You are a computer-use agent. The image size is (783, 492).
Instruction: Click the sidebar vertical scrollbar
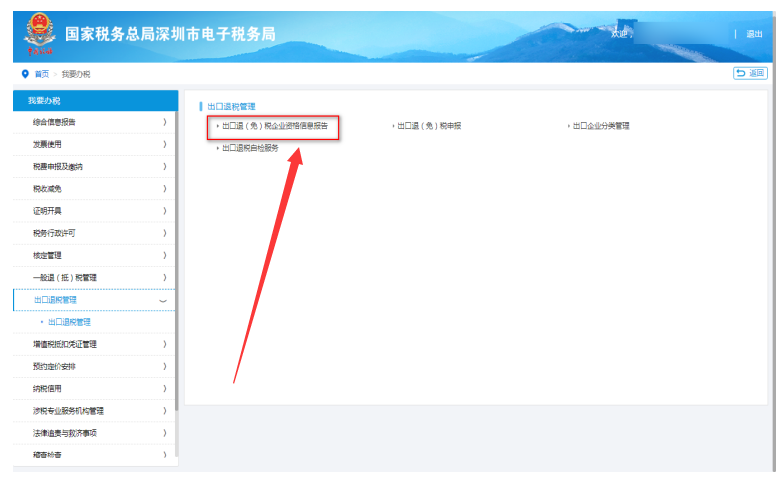click(177, 300)
